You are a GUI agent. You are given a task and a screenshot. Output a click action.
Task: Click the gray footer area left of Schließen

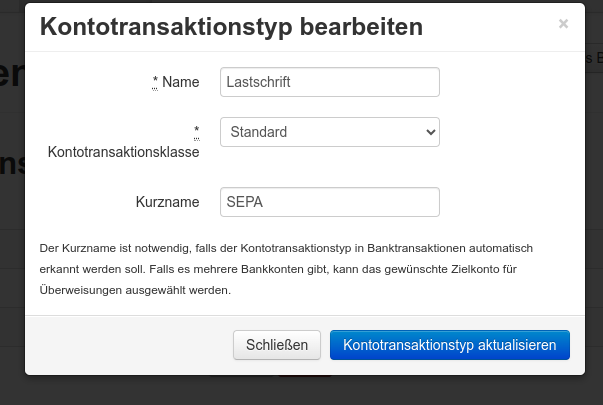click(x=130, y=345)
